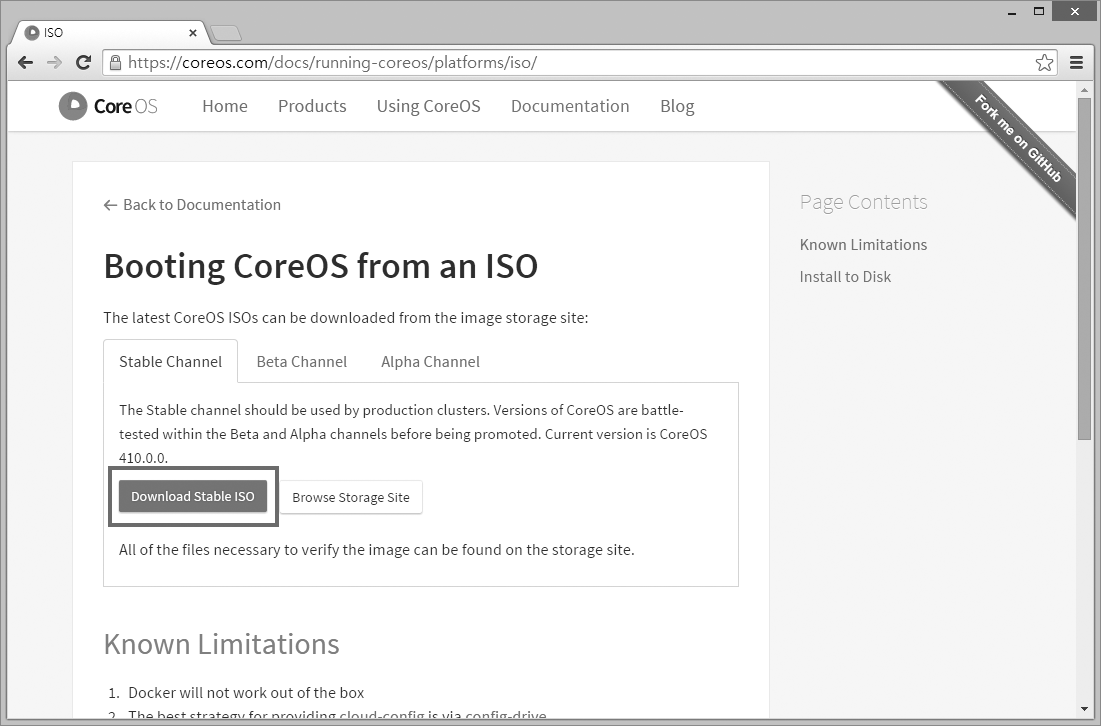Click the CoreOS logo
Screen dimensions: 1101x726
point(108,106)
